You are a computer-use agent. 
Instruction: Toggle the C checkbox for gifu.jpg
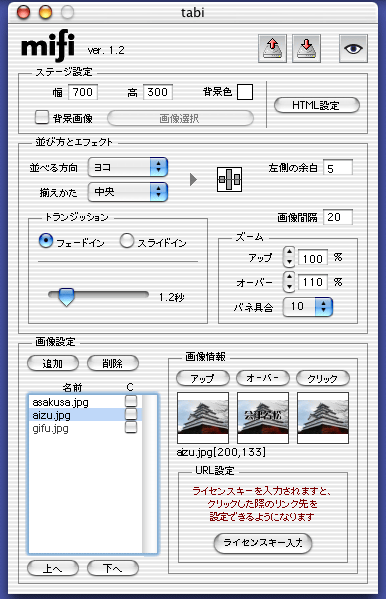coord(131,427)
